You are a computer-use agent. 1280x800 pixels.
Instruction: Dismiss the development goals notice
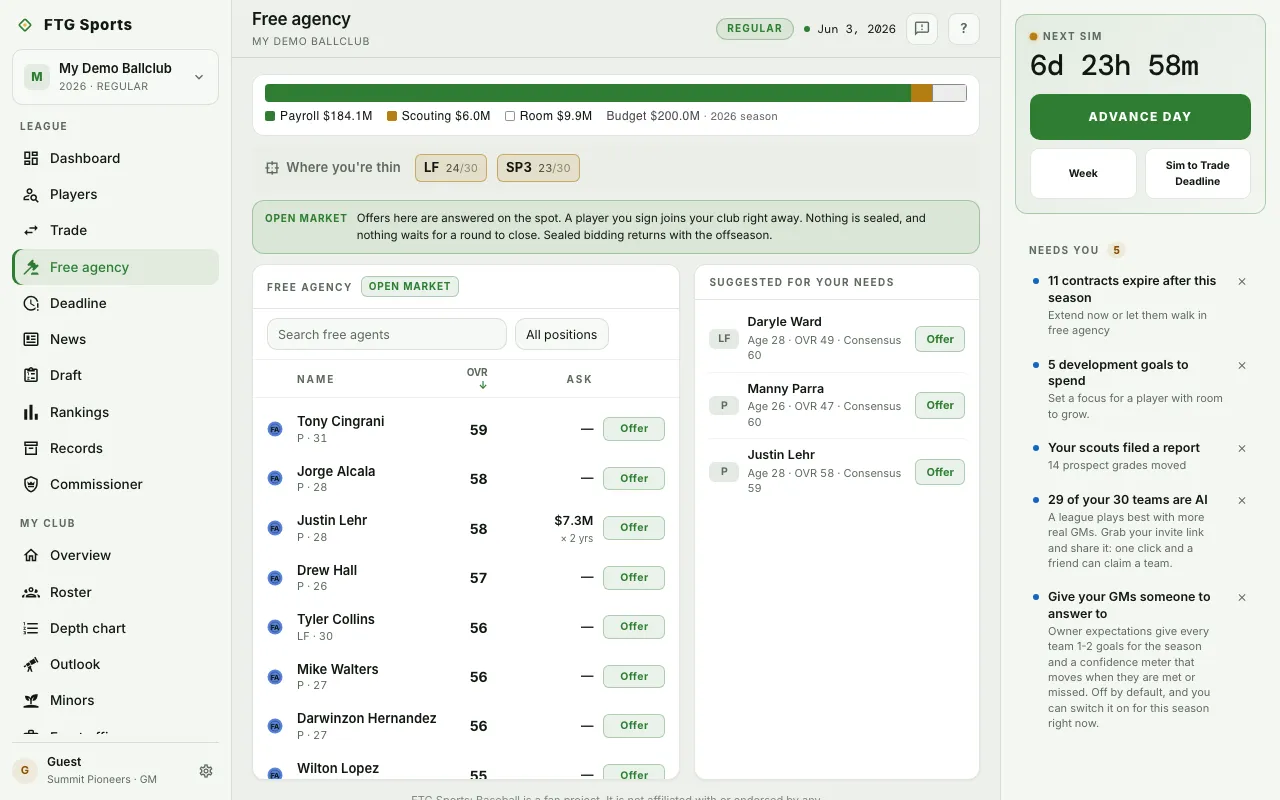point(1242,366)
